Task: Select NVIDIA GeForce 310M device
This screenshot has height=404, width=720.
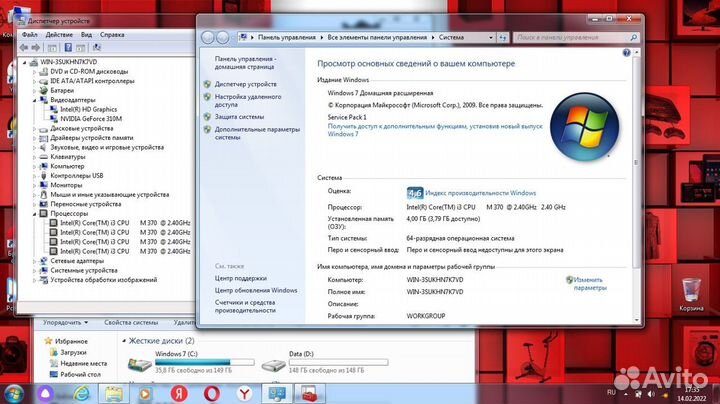Action: pyautogui.click(x=91, y=119)
